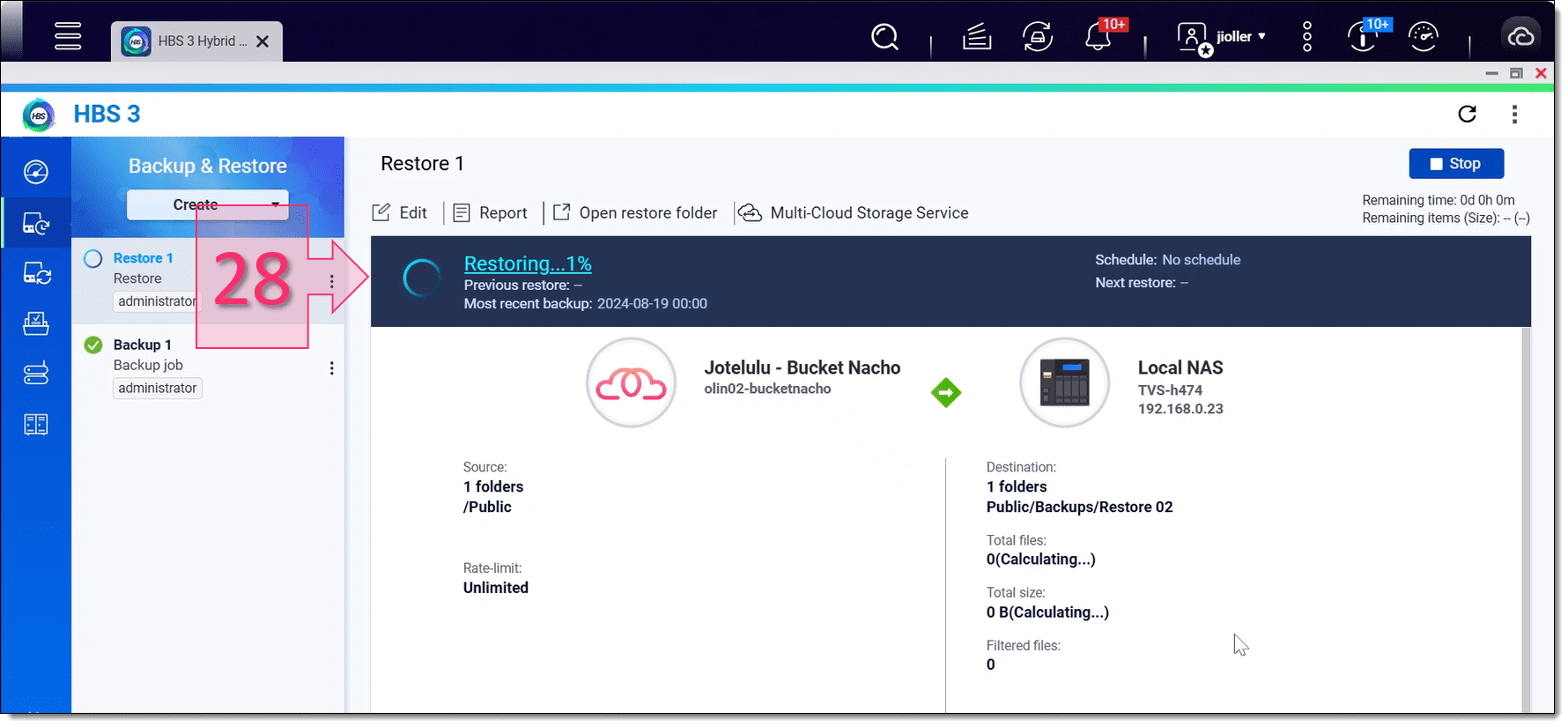Viewport: 1568px width, 727px height.
Task: Open options menu for Restore 1 job
Action: (x=332, y=281)
